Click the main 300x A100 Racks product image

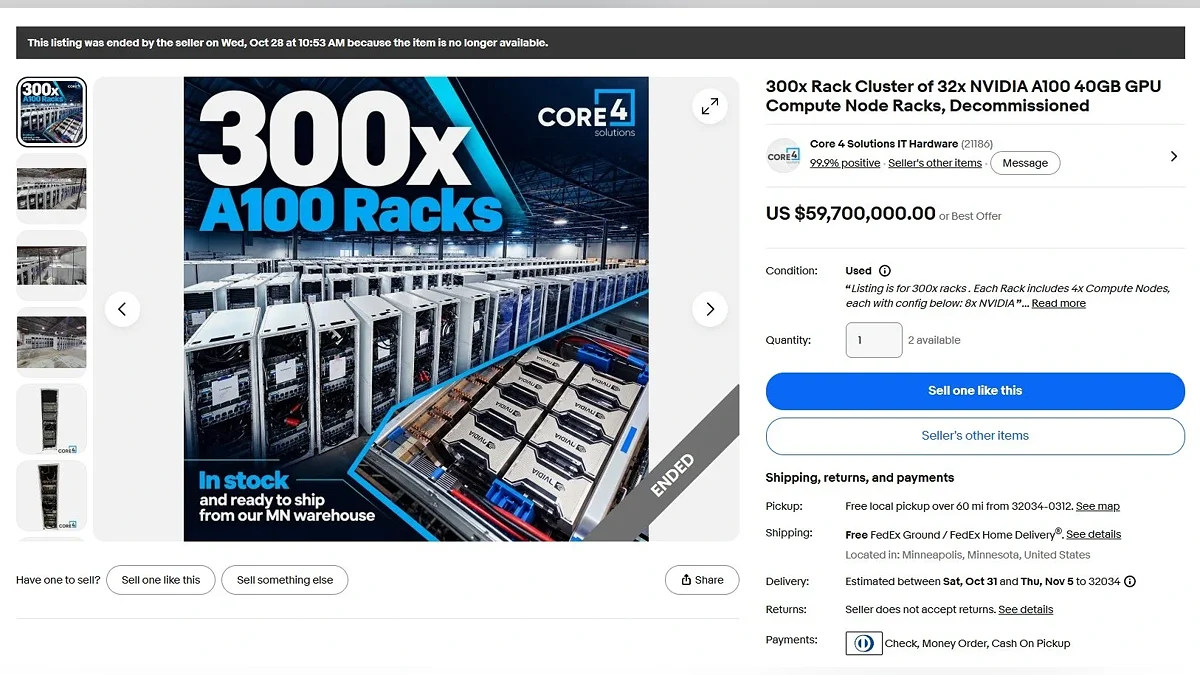[416, 309]
